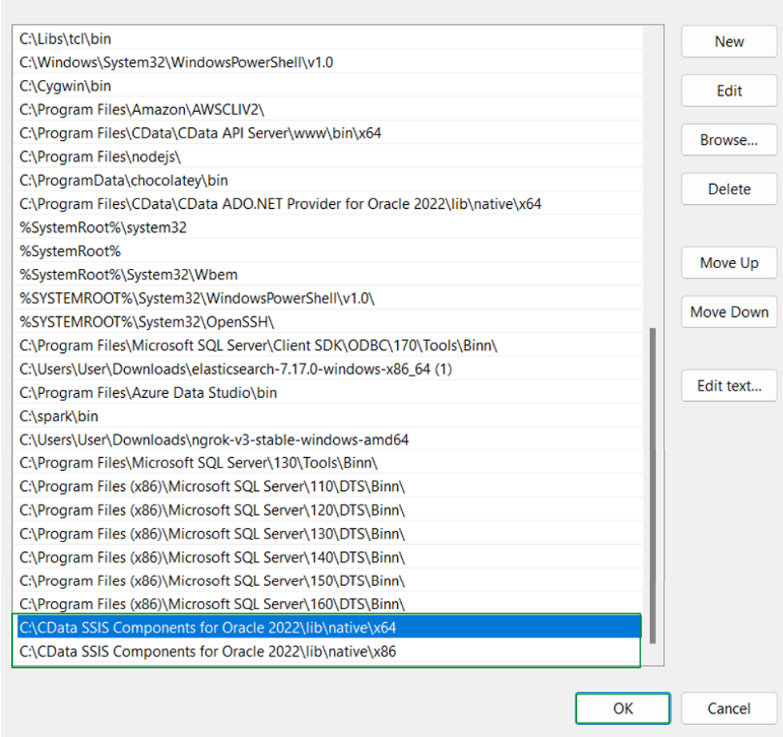Select CData ADO.NET Provider for Oracle path
783x737 pixels.
(x=328, y=204)
